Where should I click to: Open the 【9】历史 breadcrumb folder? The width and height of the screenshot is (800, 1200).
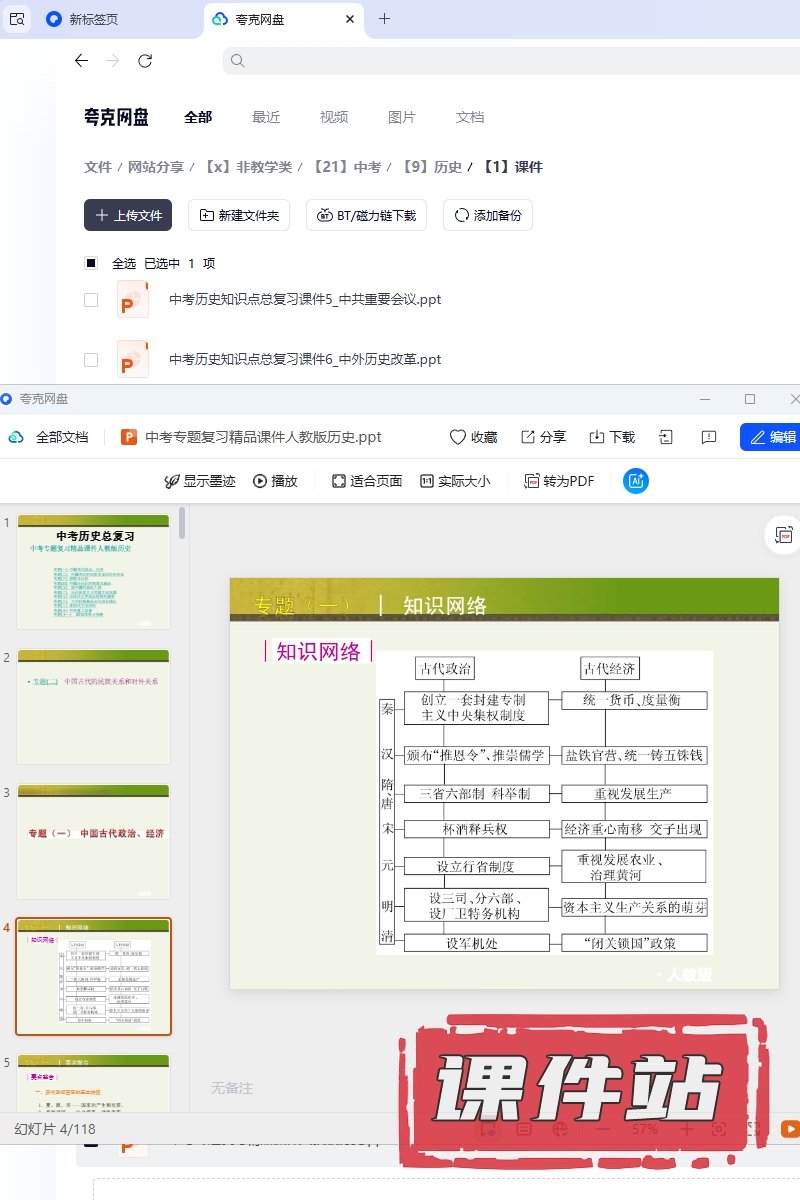432,167
